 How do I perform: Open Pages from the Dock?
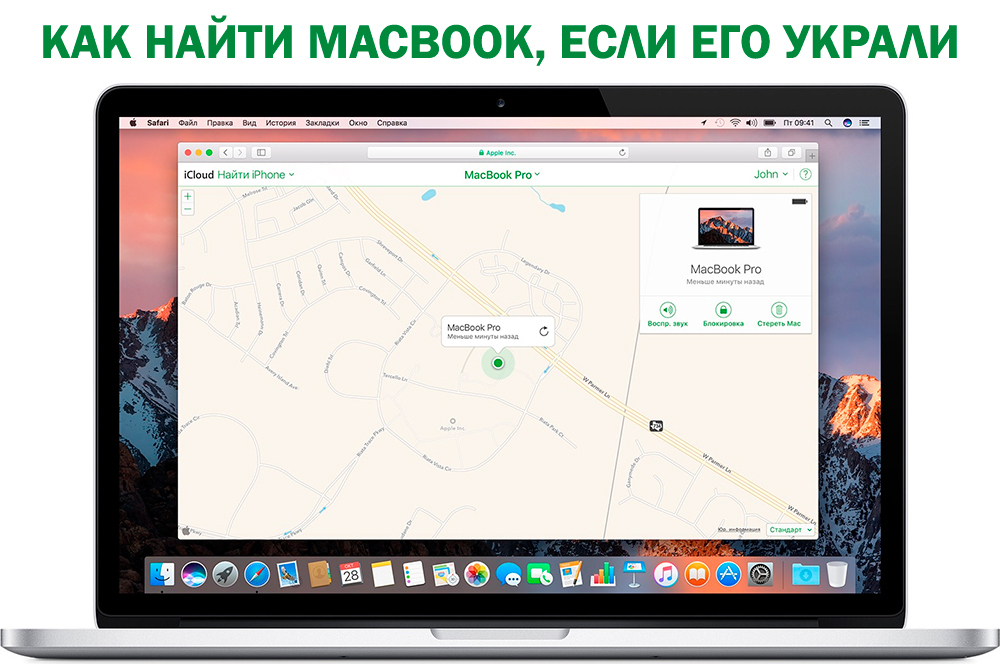pos(571,574)
